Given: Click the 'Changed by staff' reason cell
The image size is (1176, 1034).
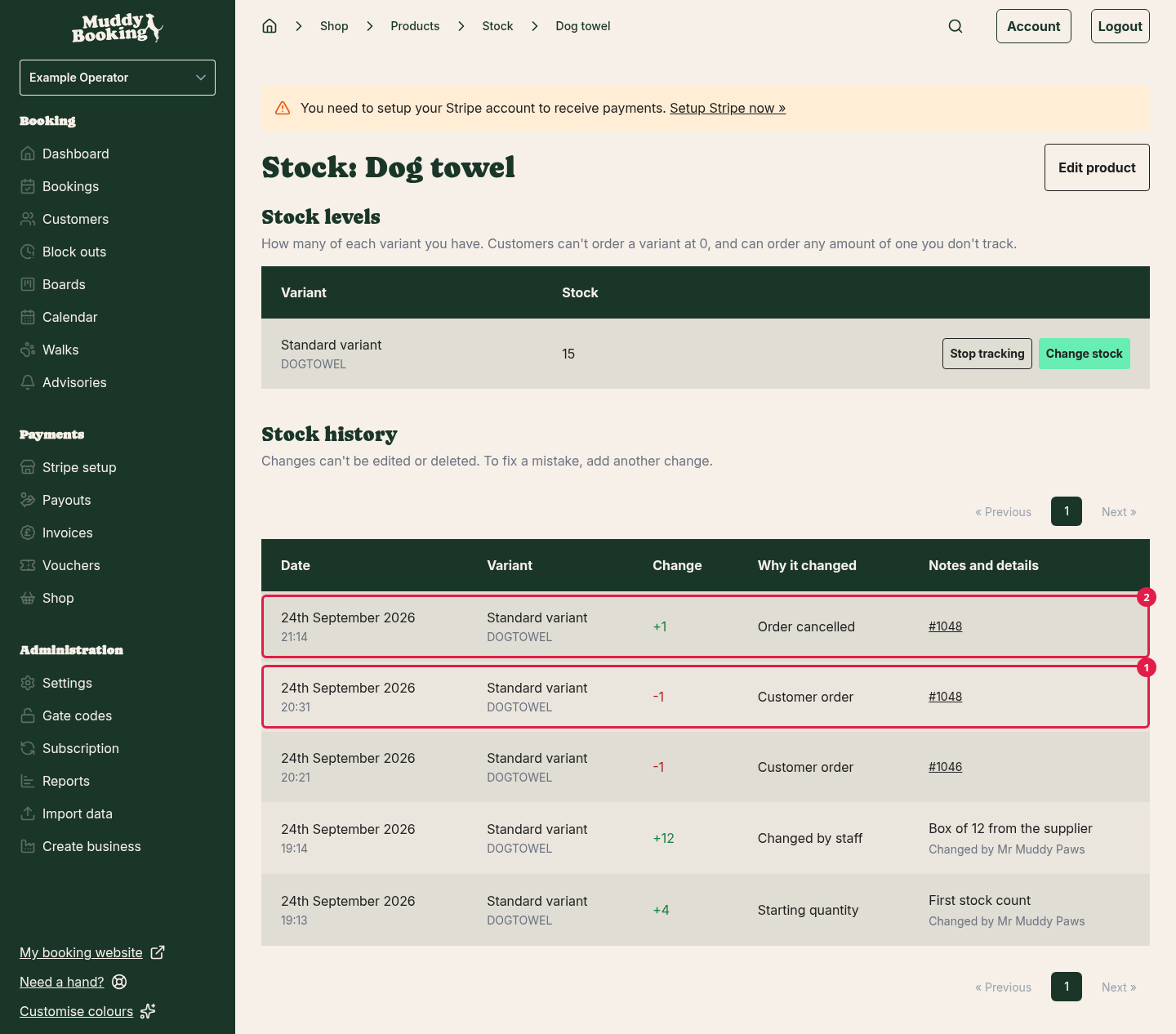Looking at the screenshot, I should (810, 838).
